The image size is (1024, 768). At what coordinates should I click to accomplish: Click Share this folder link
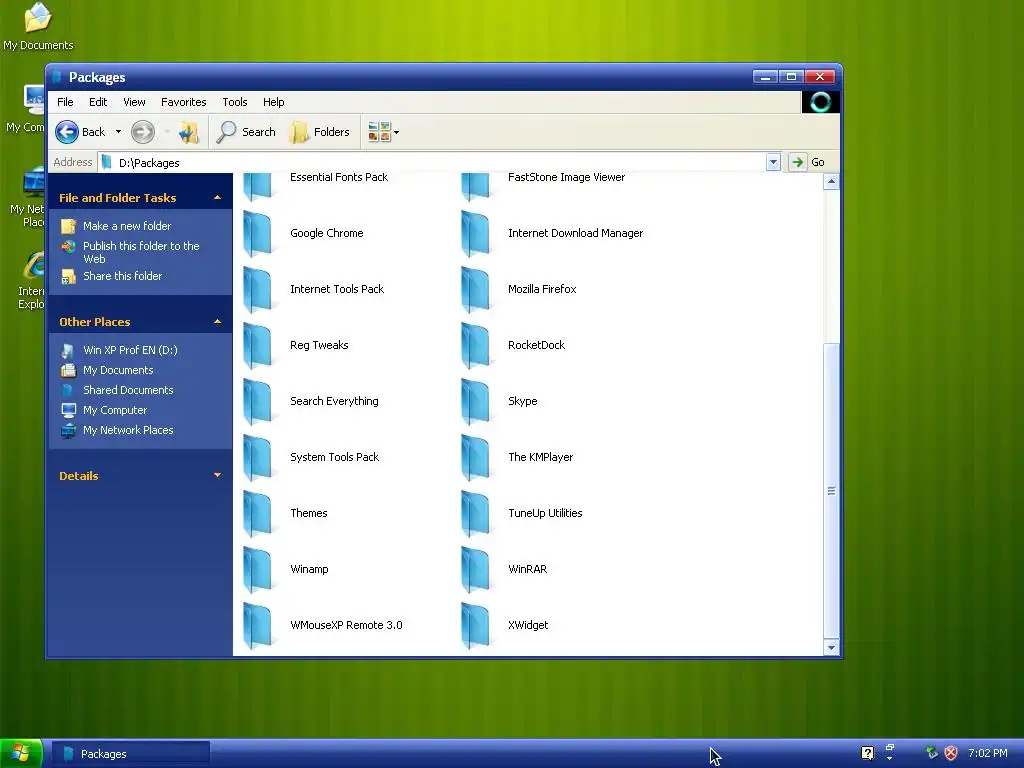click(x=122, y=276)
